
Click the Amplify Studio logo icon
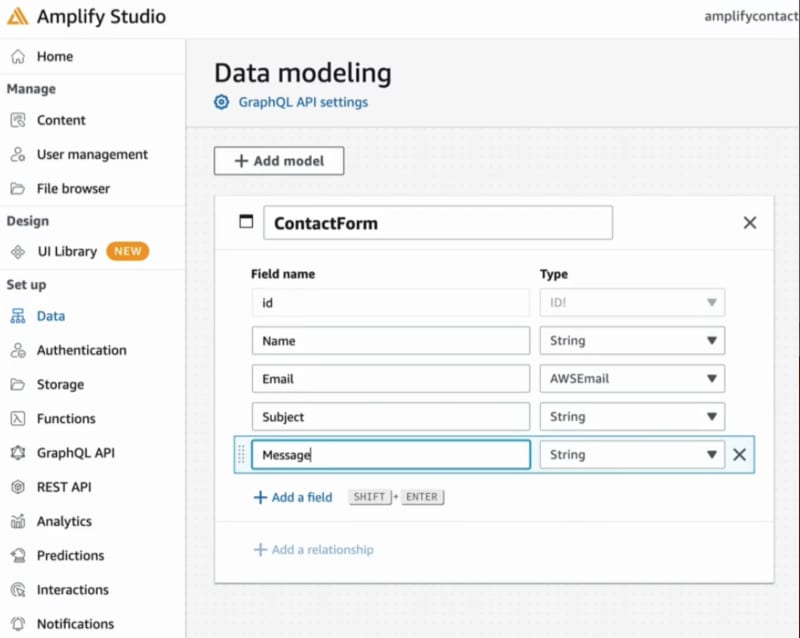pos(17,16)
